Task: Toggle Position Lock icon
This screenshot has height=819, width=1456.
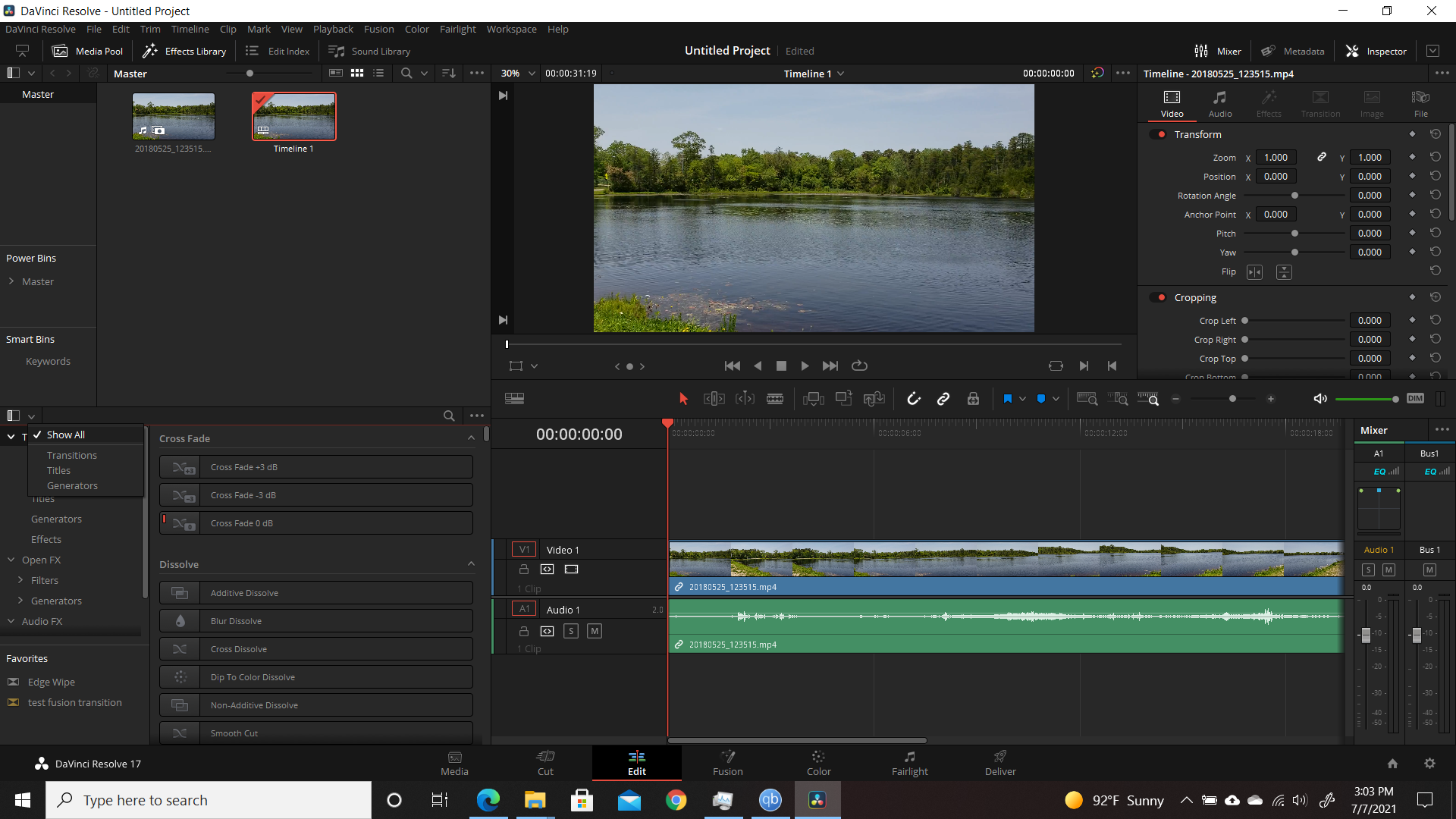Action: (974, 399)
